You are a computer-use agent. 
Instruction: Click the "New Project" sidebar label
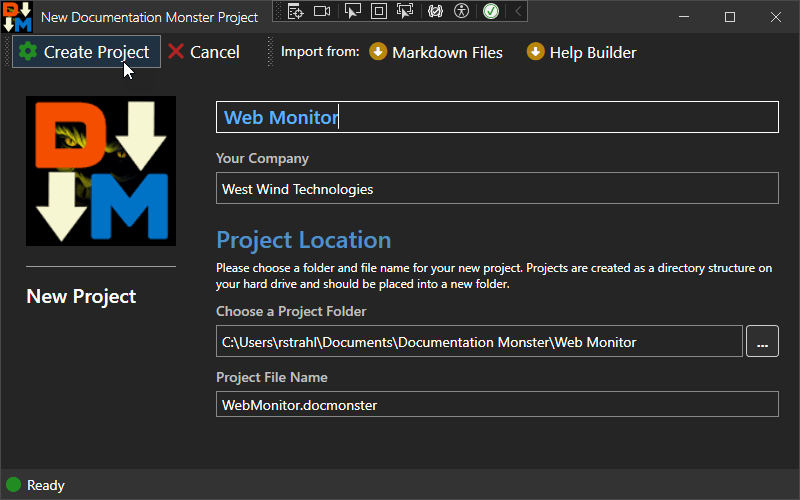(x=81, y=296)
